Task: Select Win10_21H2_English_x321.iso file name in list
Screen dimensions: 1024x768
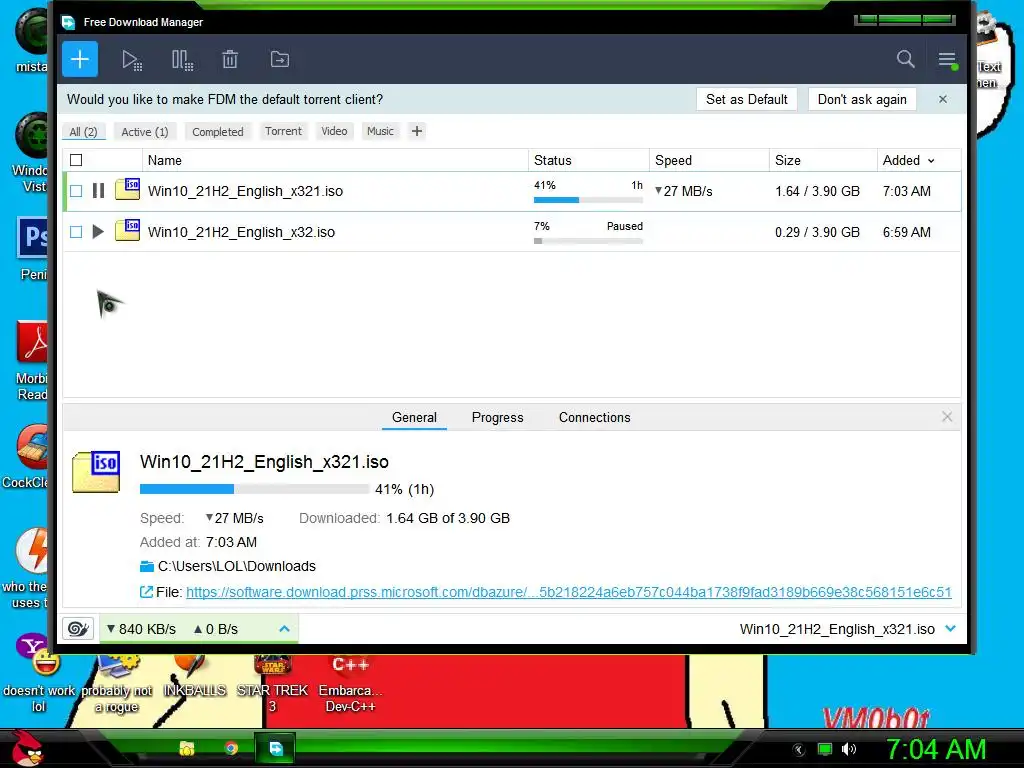Action: point(245,191)
